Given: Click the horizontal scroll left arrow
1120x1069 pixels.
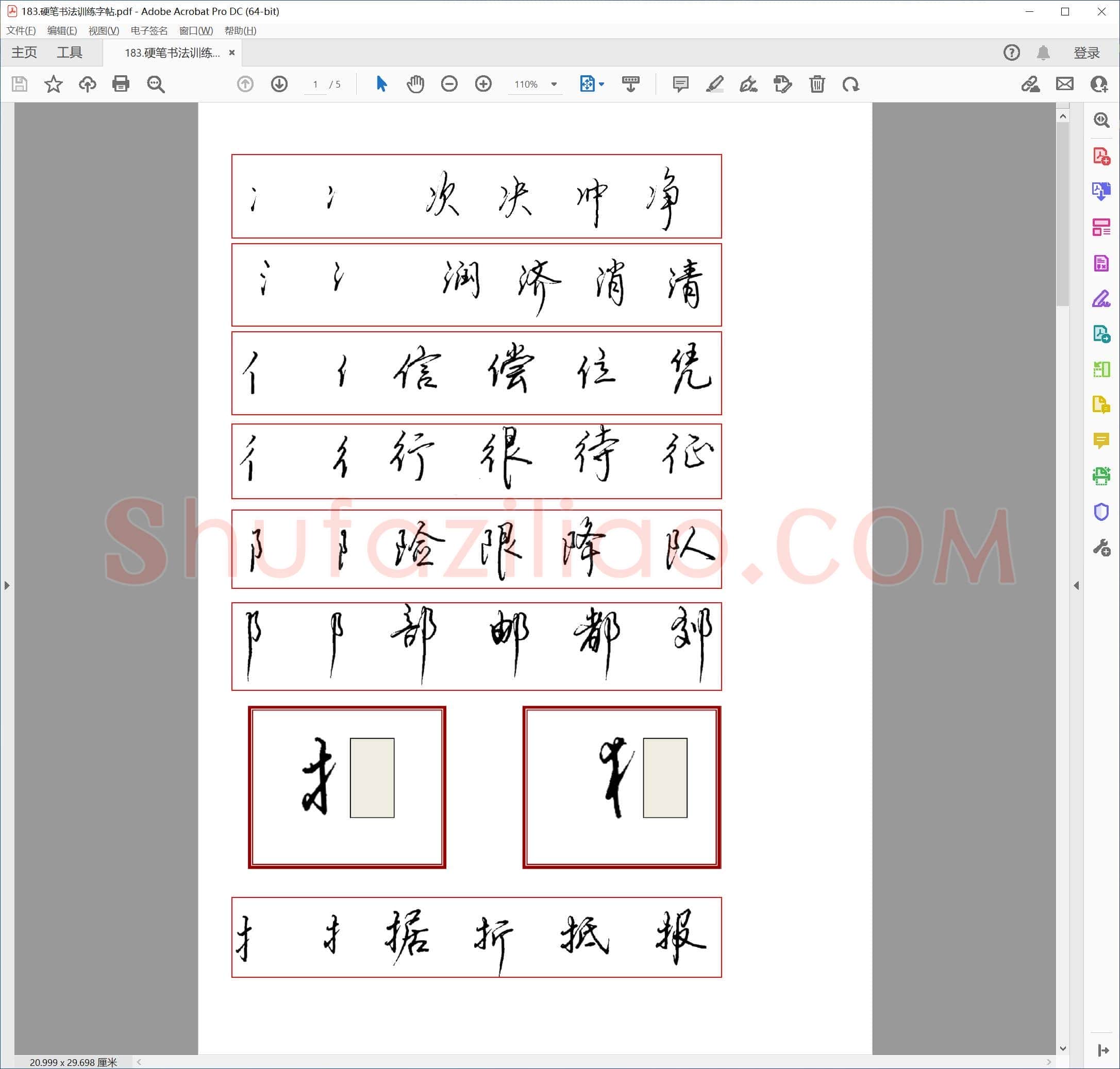Looking at the screenshot, I should 139,1062.
